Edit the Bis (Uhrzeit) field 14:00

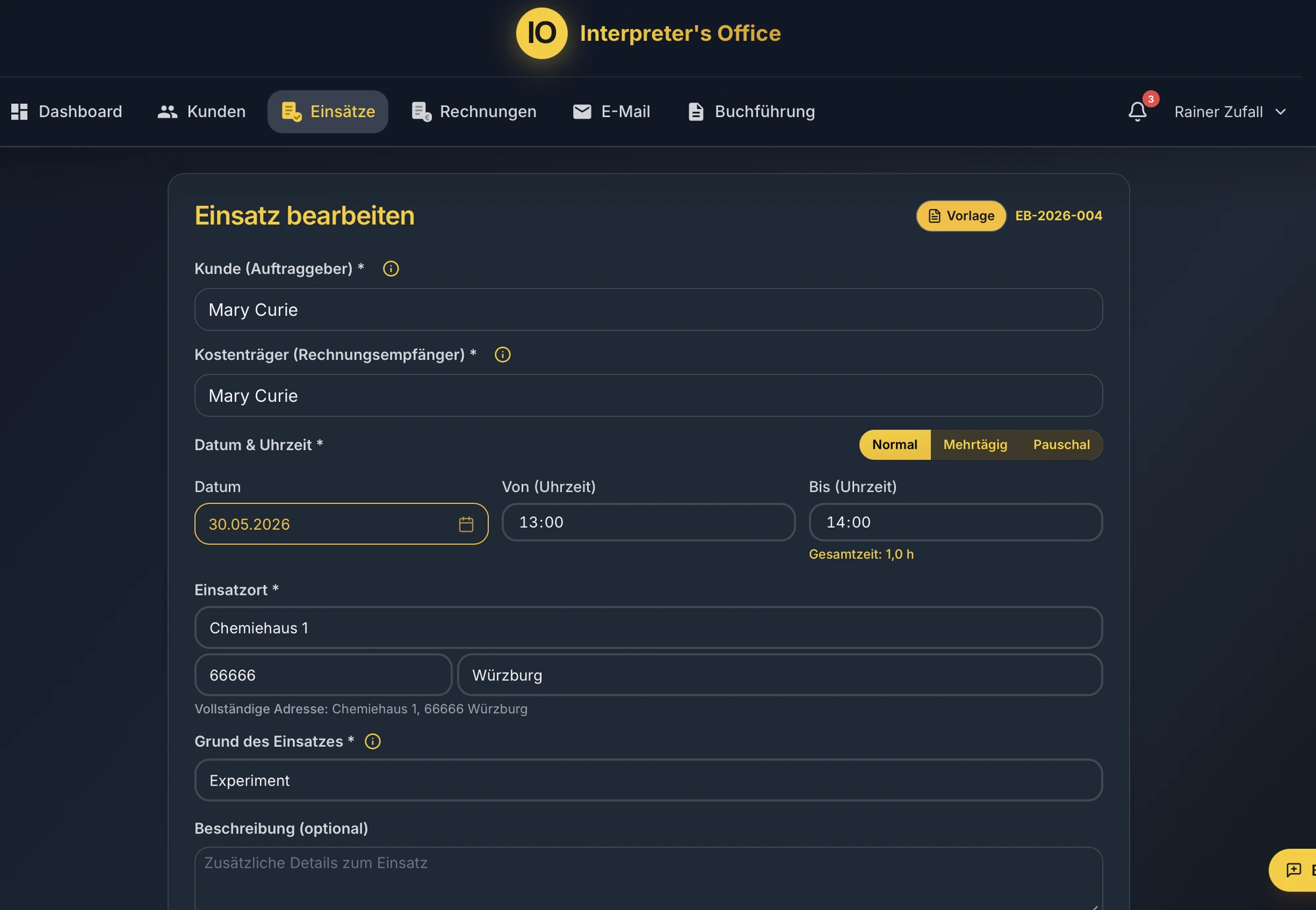click(x=955, y=522)
